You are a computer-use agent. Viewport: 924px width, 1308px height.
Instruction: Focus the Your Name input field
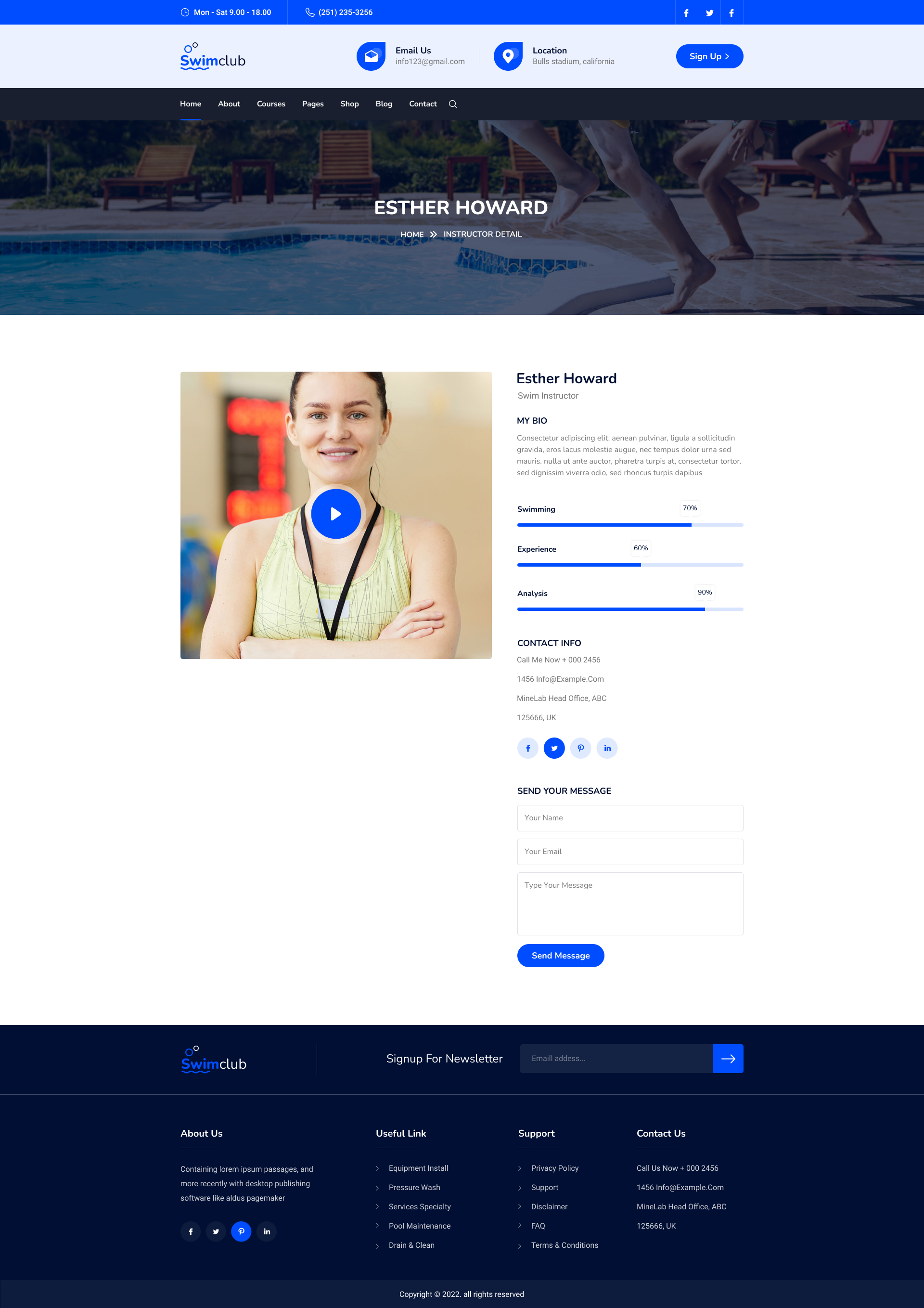(629, 818)
